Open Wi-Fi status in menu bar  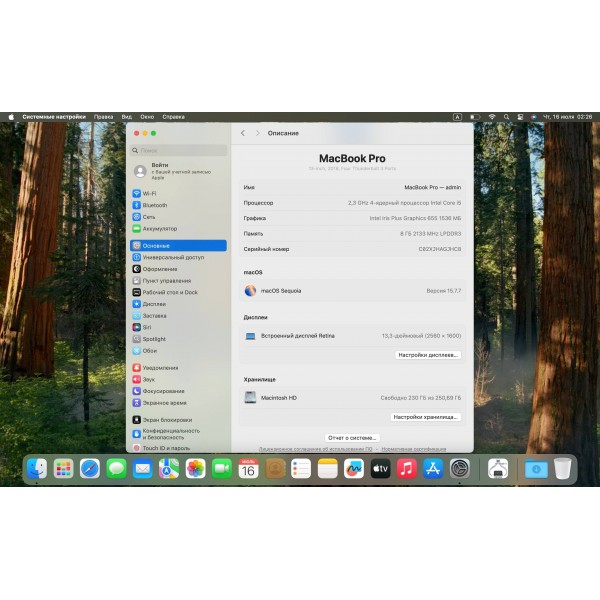pyautogui.click(x=492, y=117)
